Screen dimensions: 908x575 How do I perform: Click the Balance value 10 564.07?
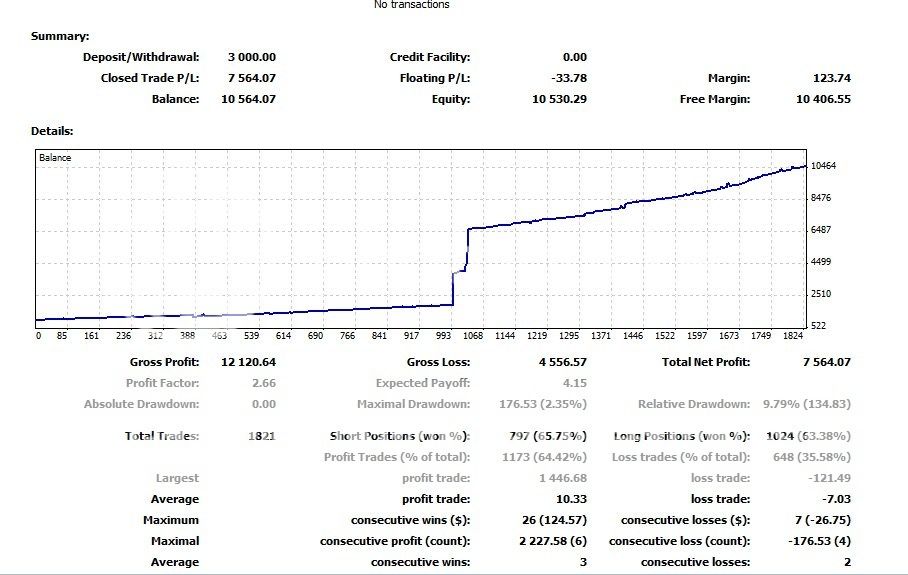point(248,99)
